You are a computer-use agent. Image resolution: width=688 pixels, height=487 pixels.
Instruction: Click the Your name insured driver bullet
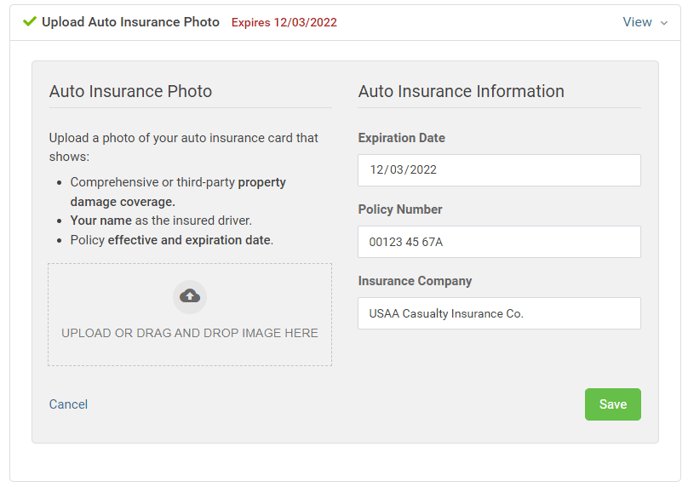click(x=161, y=220)
